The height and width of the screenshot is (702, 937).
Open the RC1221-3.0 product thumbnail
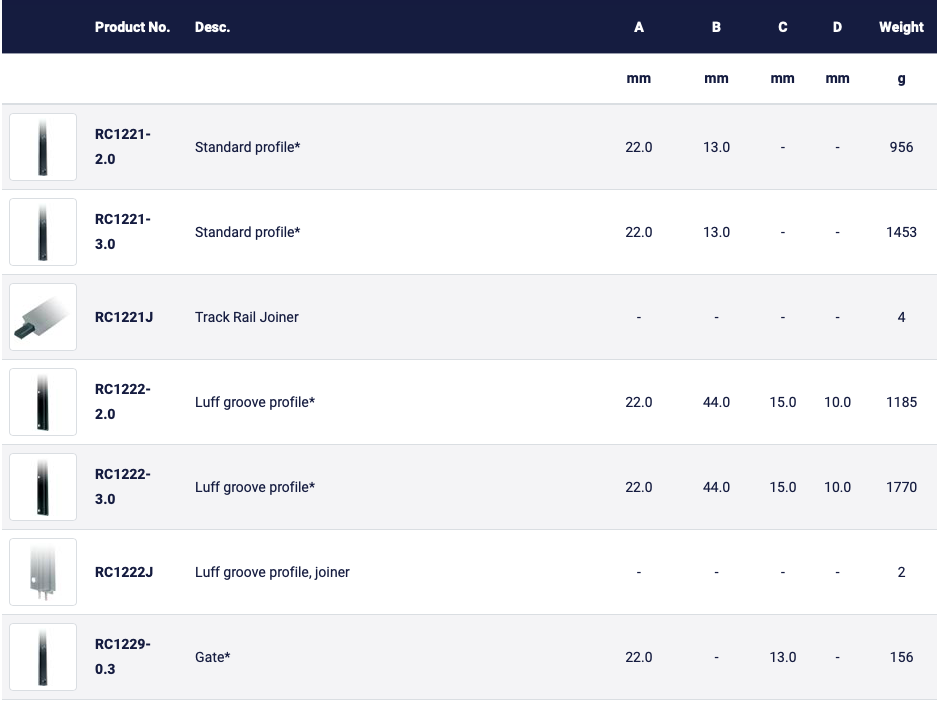point(43,232)
